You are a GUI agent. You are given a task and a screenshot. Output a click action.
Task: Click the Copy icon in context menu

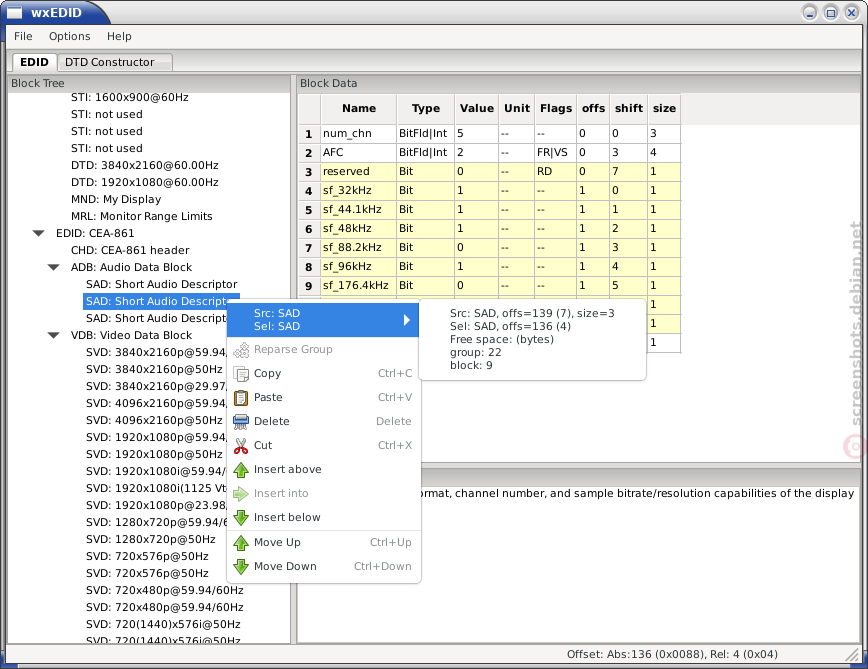(x=241, y=374)
